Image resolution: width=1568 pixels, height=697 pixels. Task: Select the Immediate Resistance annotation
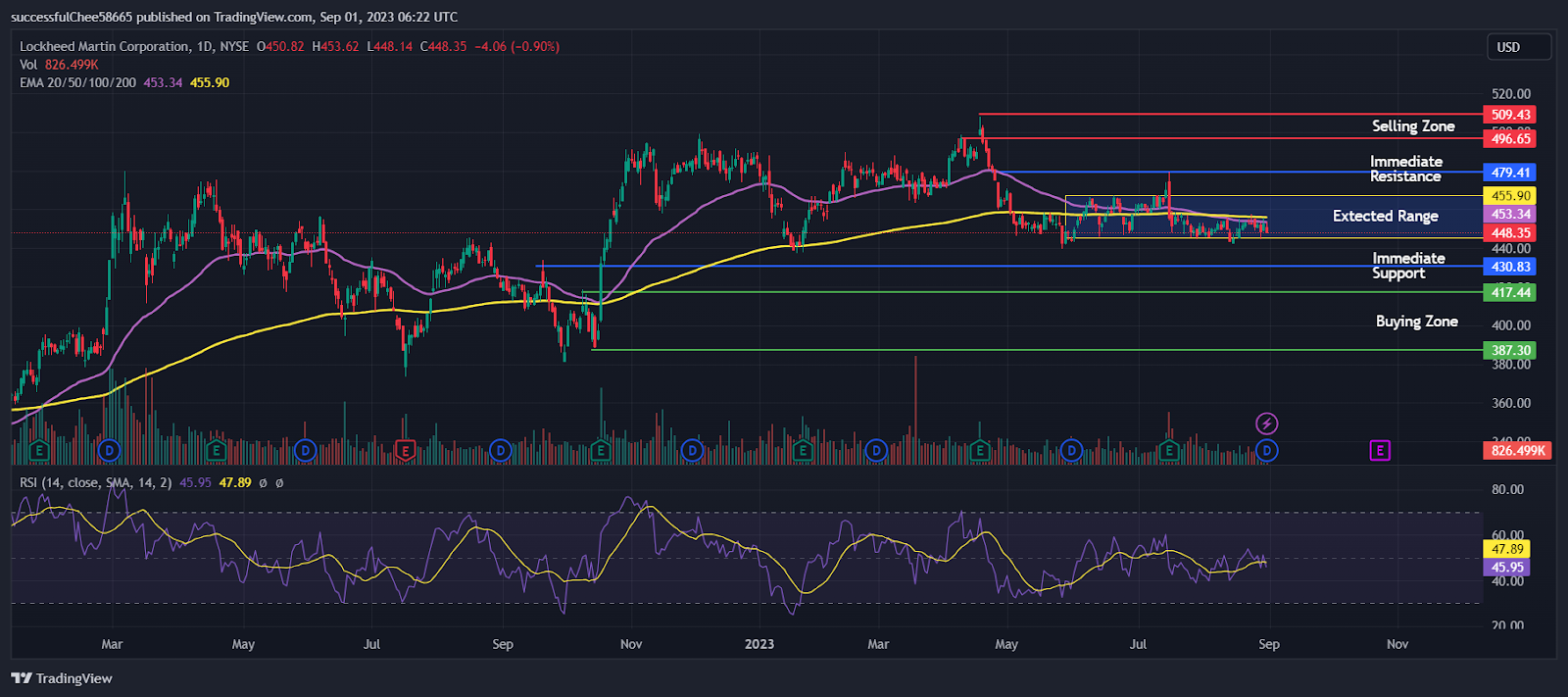click(1406, 169)
